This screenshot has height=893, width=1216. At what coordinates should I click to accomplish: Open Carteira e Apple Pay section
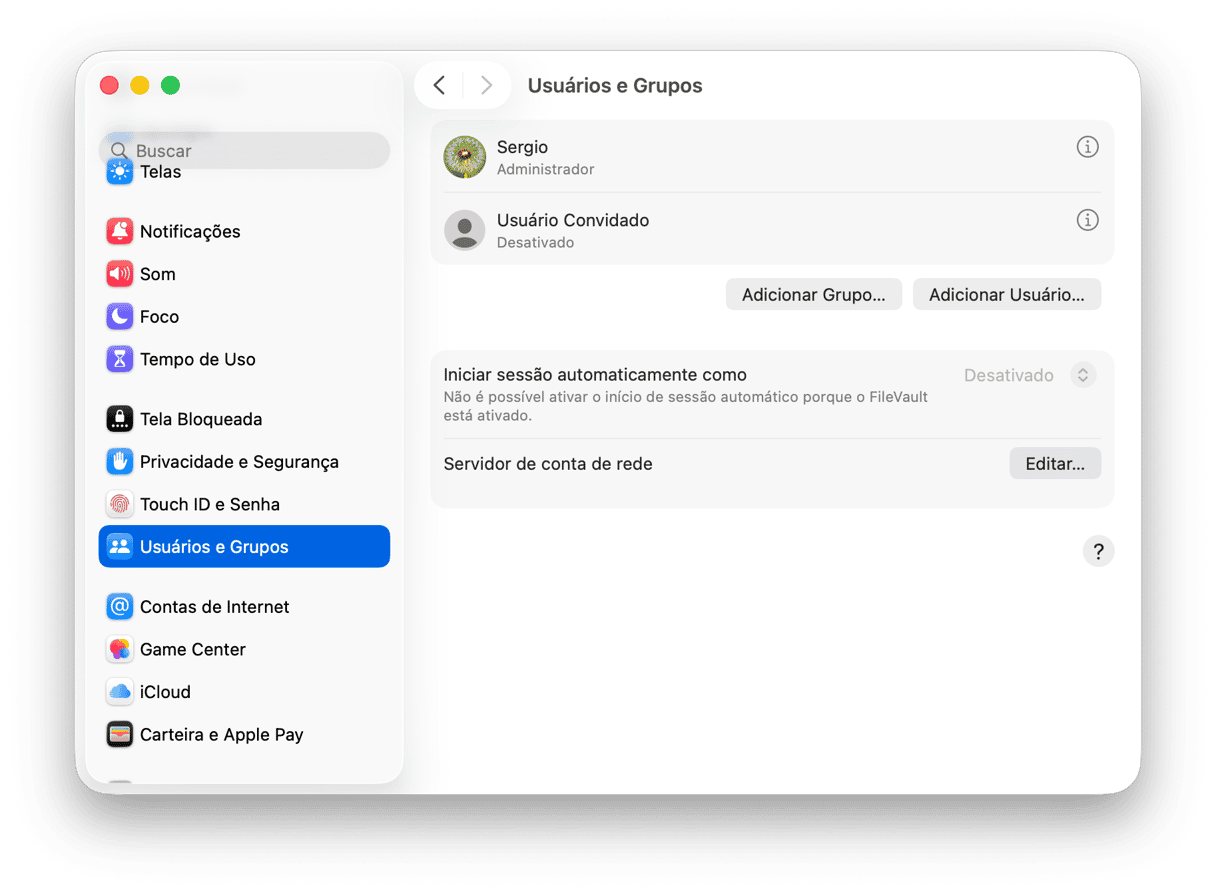point(221,734)
